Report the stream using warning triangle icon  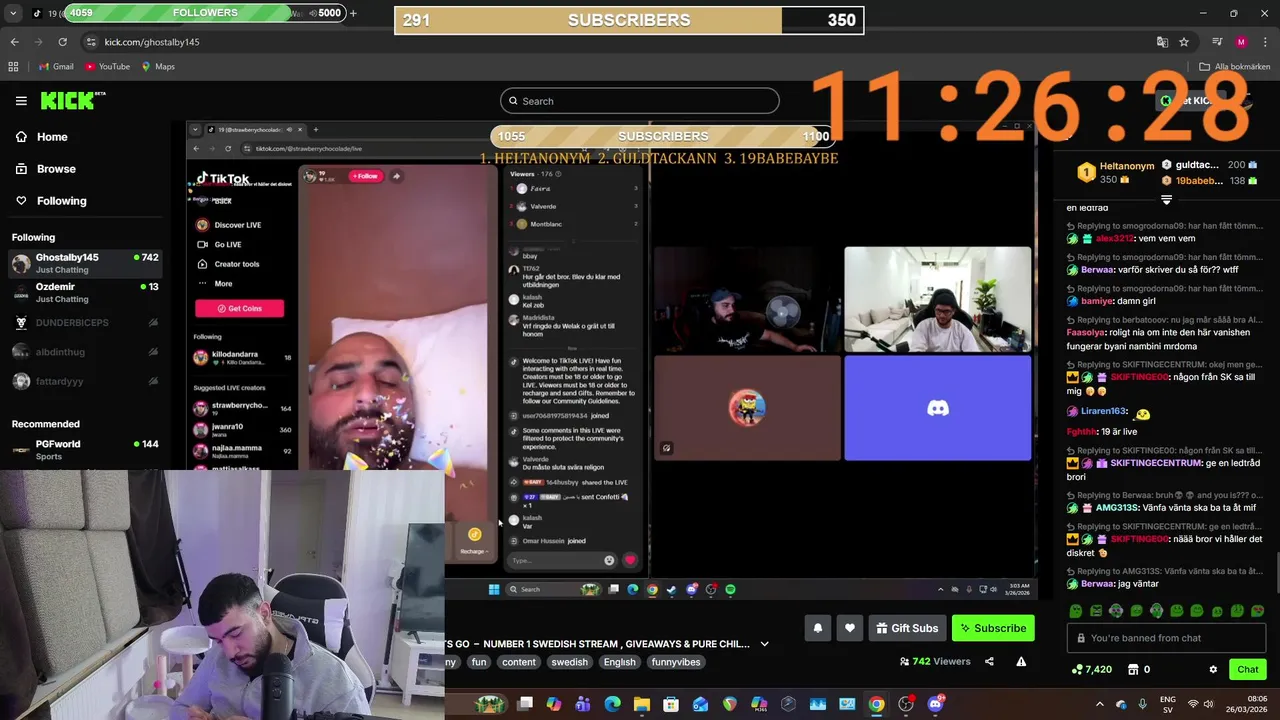(x=1021, y=661)
